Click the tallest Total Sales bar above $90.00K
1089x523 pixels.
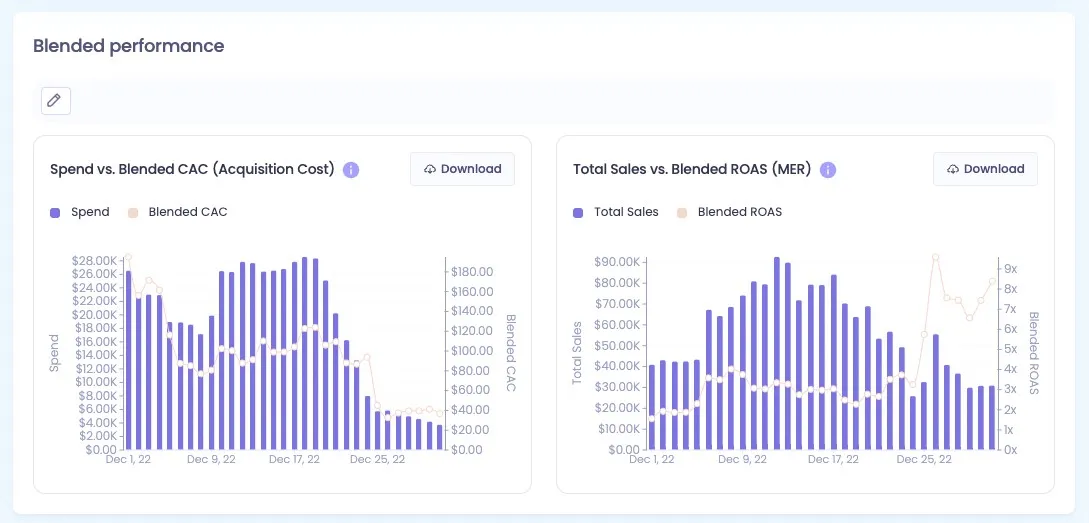pyautogui.click(x=776, y=354)
